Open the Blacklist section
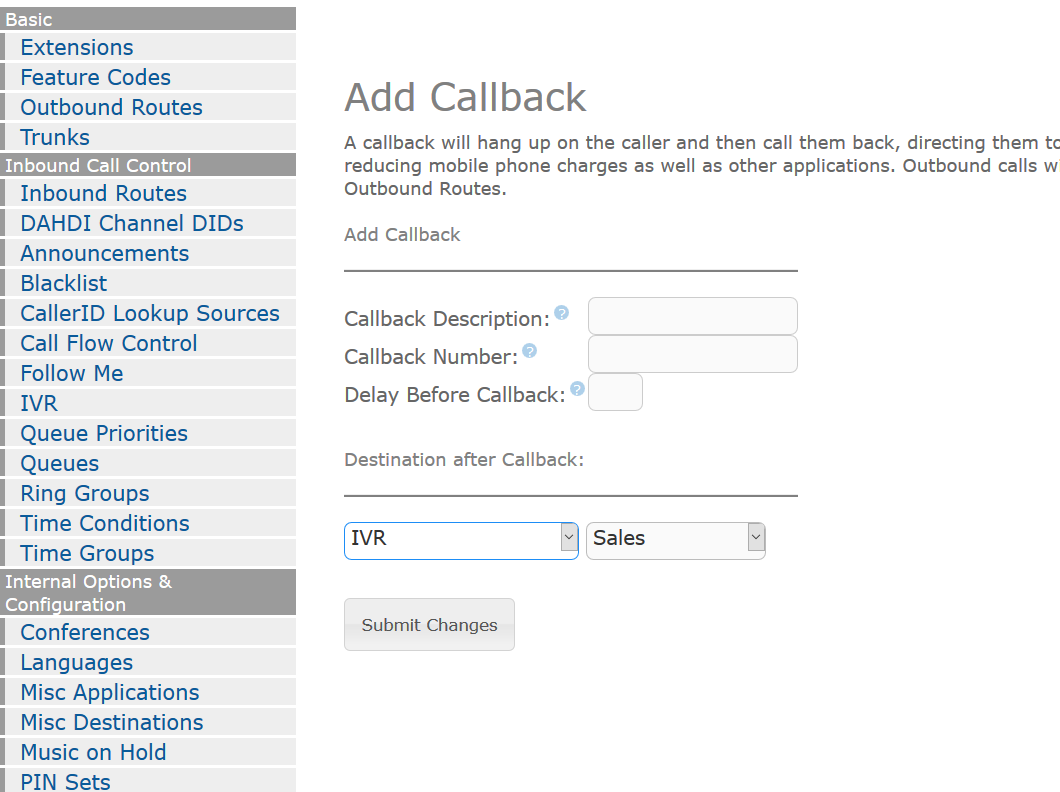 tap(64, 283)
